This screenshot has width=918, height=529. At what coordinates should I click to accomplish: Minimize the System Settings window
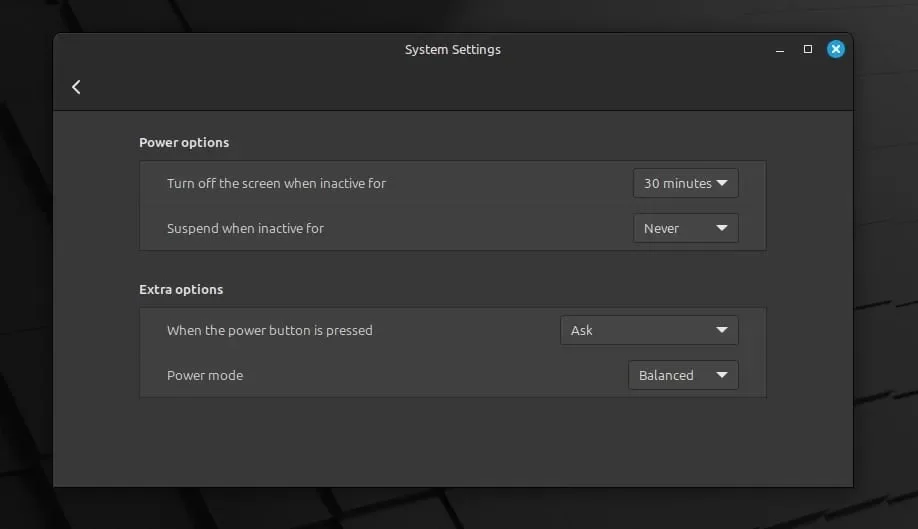click(780, 50)
